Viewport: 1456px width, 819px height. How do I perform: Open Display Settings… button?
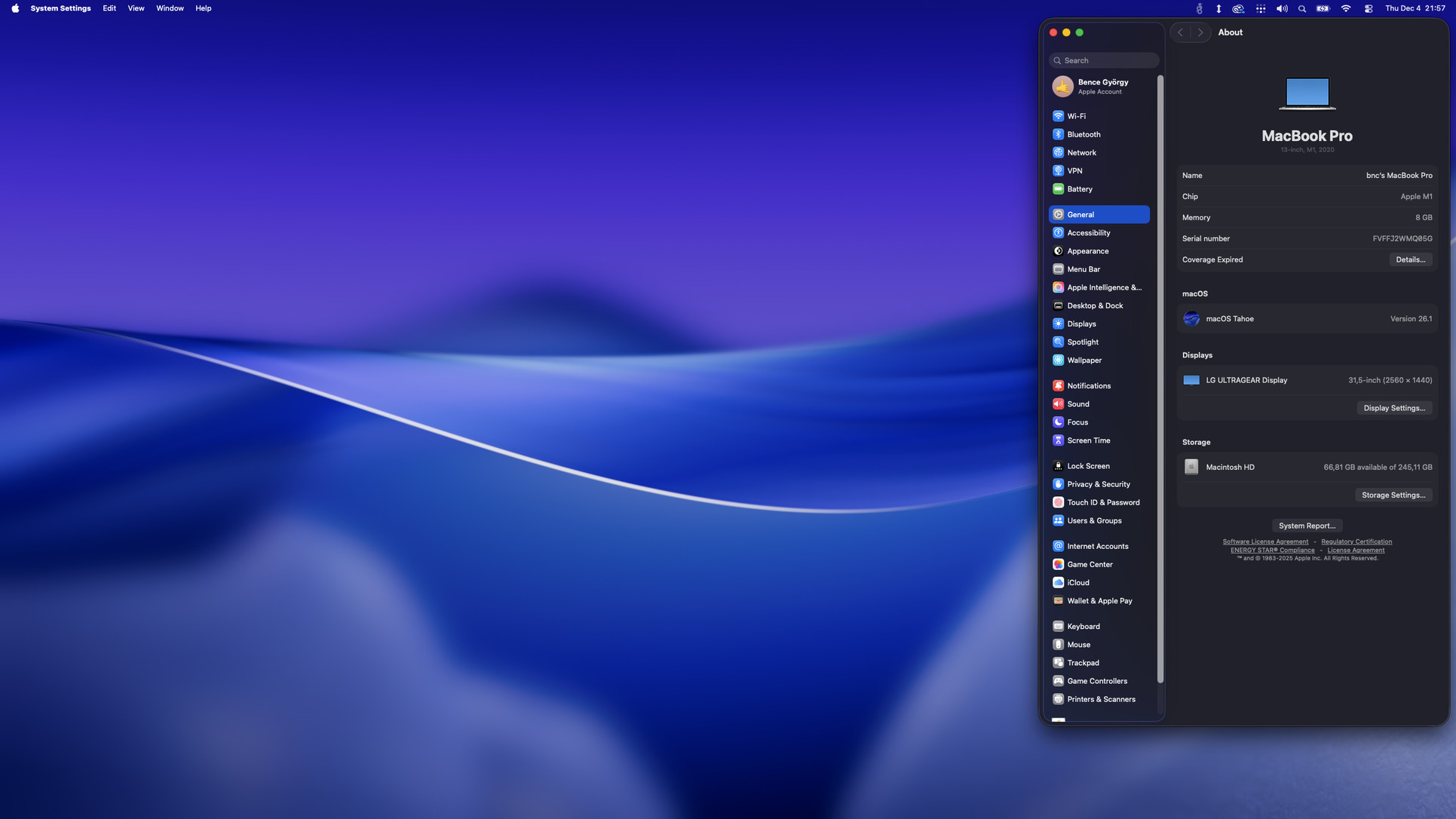[1393, 408]
